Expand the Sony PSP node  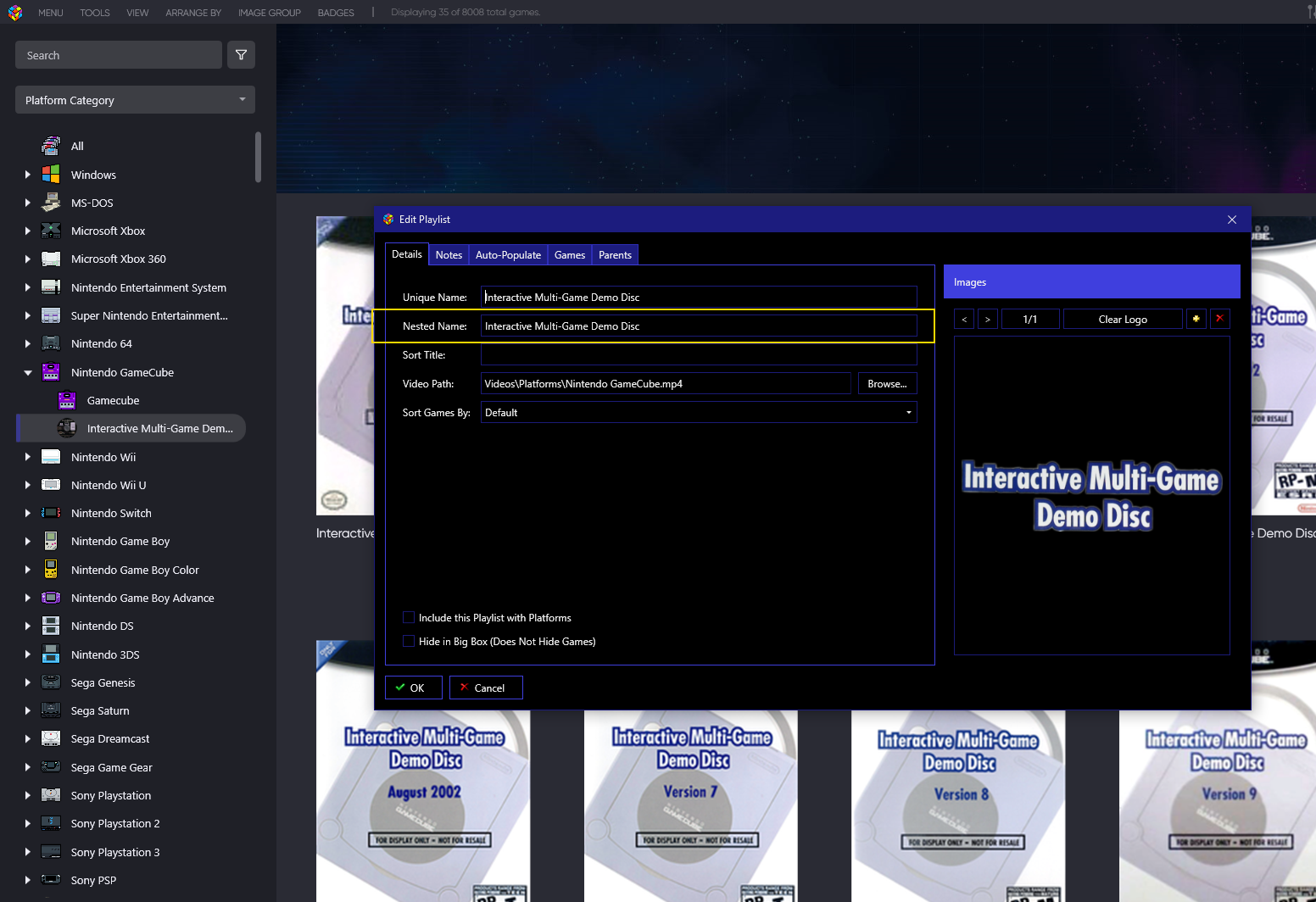pyautogui.click(x=28, y=880)
